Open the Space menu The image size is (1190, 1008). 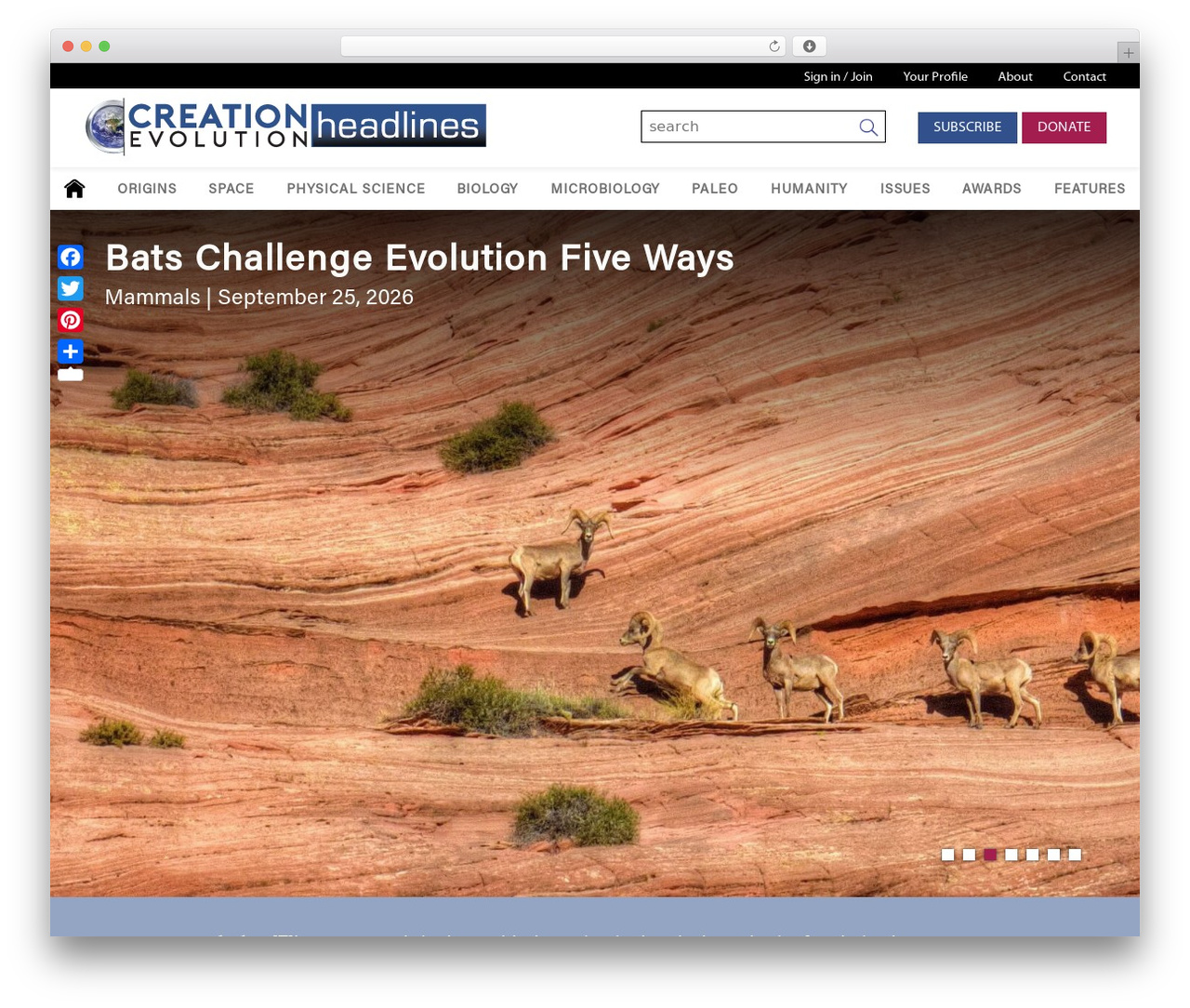coord(231,189)
